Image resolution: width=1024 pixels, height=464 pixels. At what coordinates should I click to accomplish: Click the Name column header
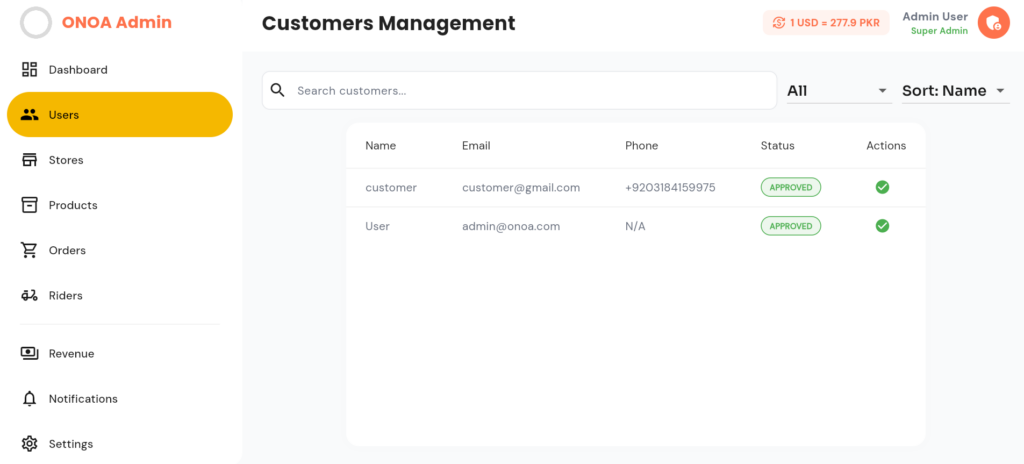(381, 146)
